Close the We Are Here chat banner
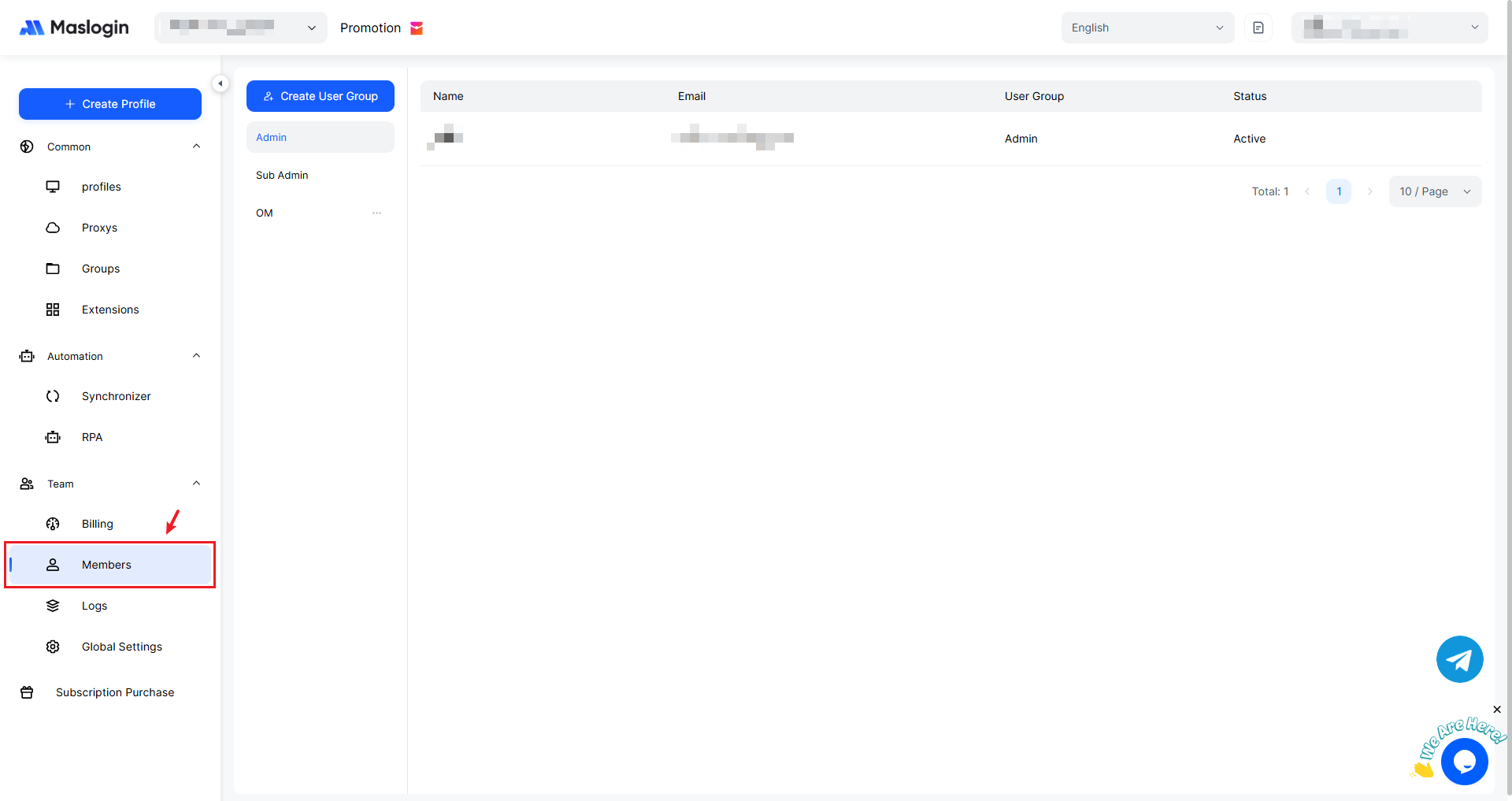1512x801 pixels. tap(1497, 710)
